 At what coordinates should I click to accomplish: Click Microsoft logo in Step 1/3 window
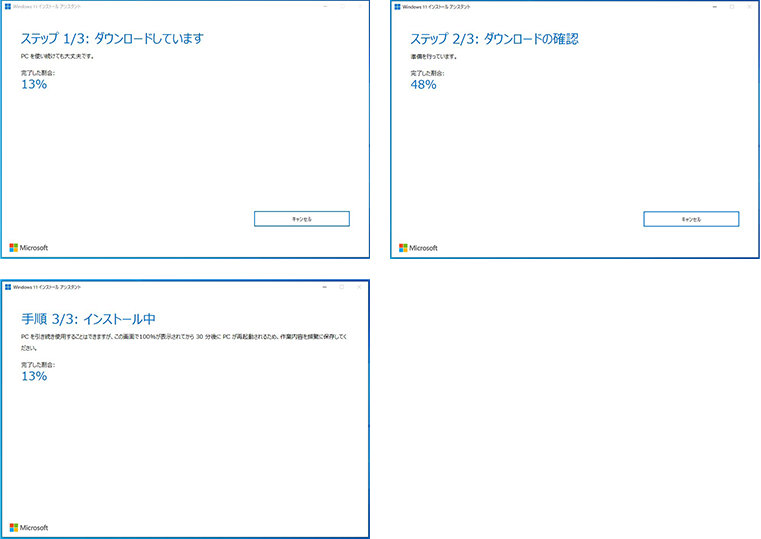29,247
